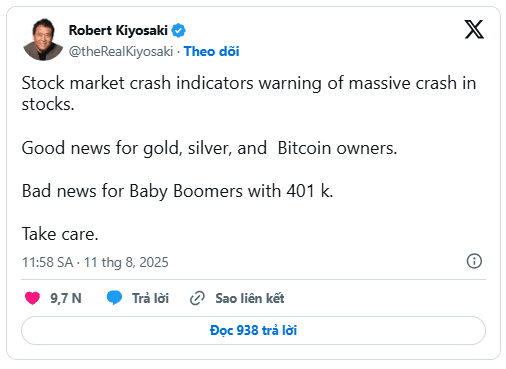This screenshot has width=506, height=369.
Task: Follow the account via Theo dõi
Action: 212,51
